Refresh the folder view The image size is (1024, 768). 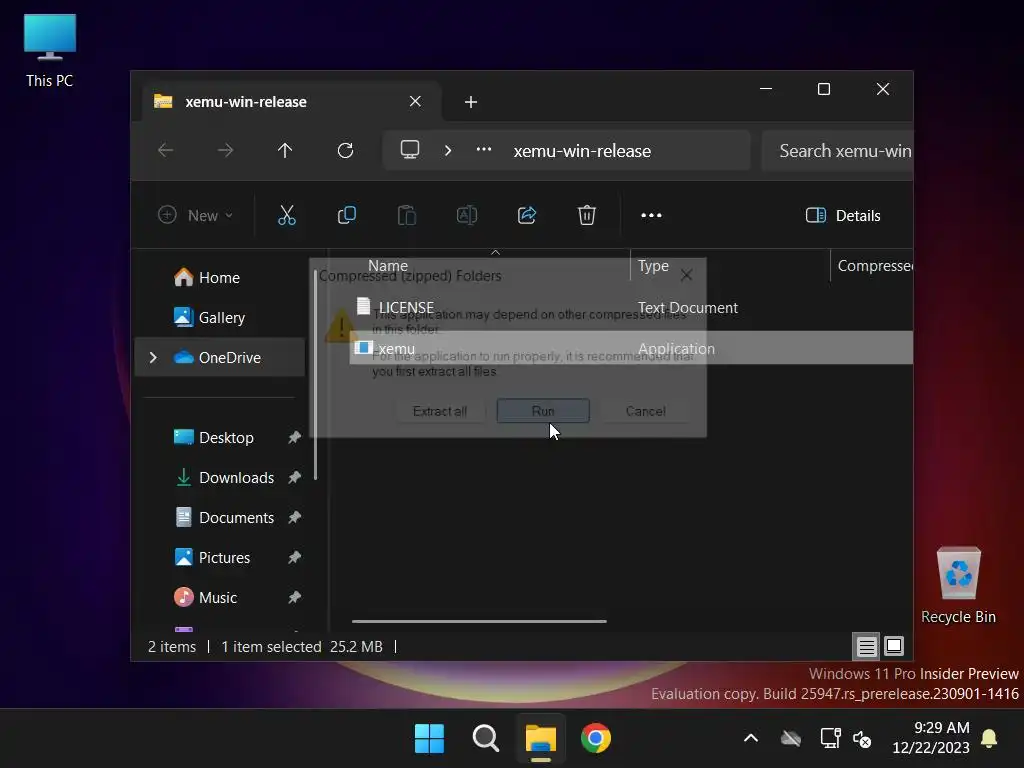345,151
